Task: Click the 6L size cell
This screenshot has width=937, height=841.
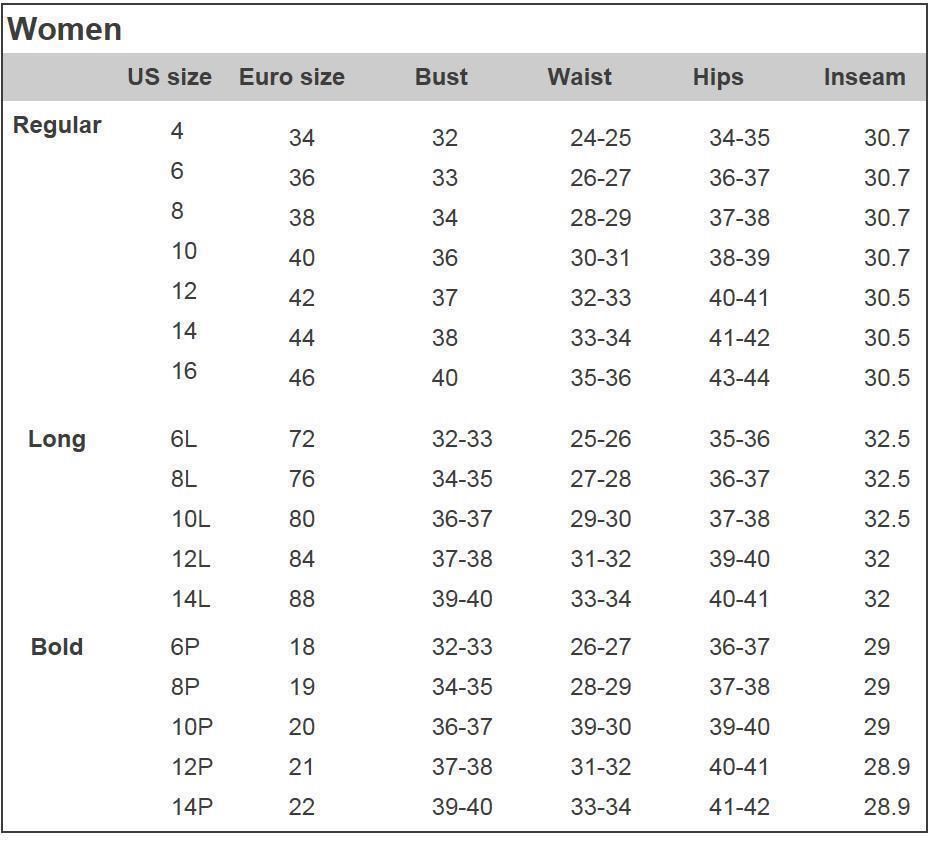Action: 183,439
